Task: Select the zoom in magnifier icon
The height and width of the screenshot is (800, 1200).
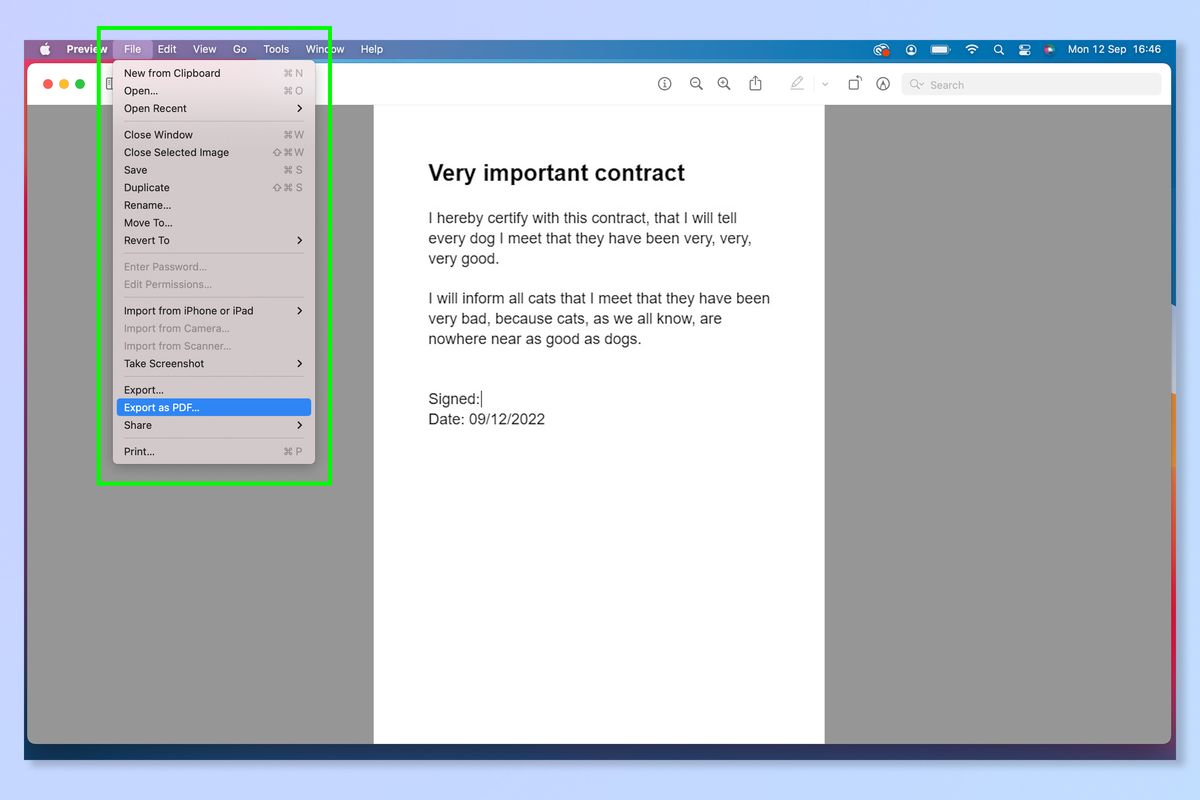Action: coord(724,84)
